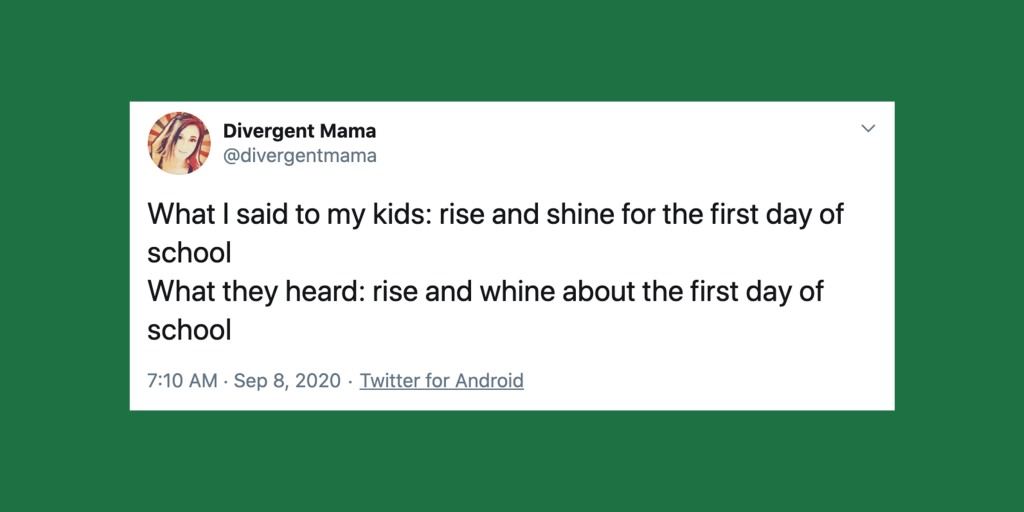Open the Twitter for Android source link
Screen dimensions: 1024x512
click(441, 380)
